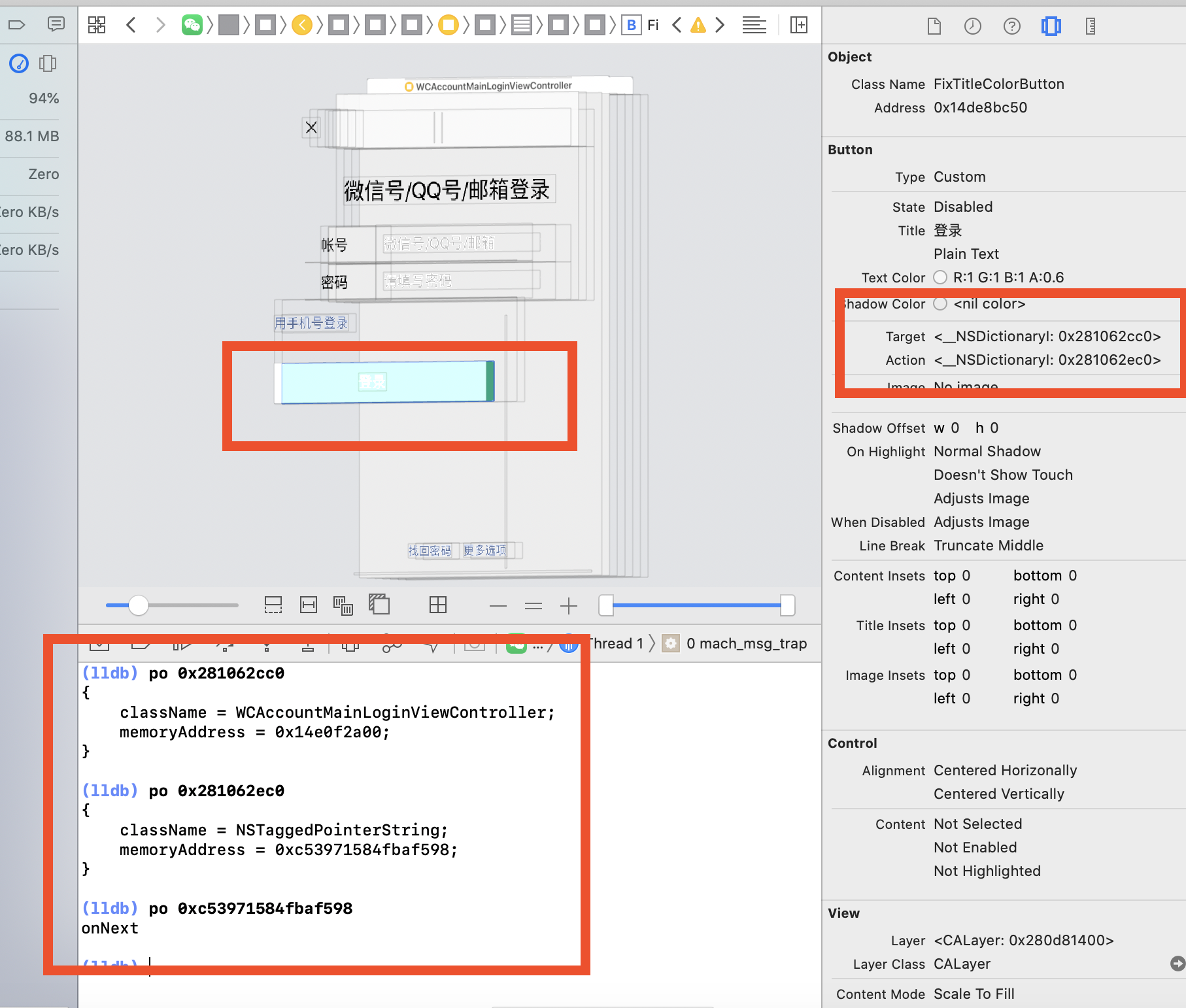Screen dimensions: 1186x1008
Task: Click the 帐号 account input field
Action: tap(462, 243)
